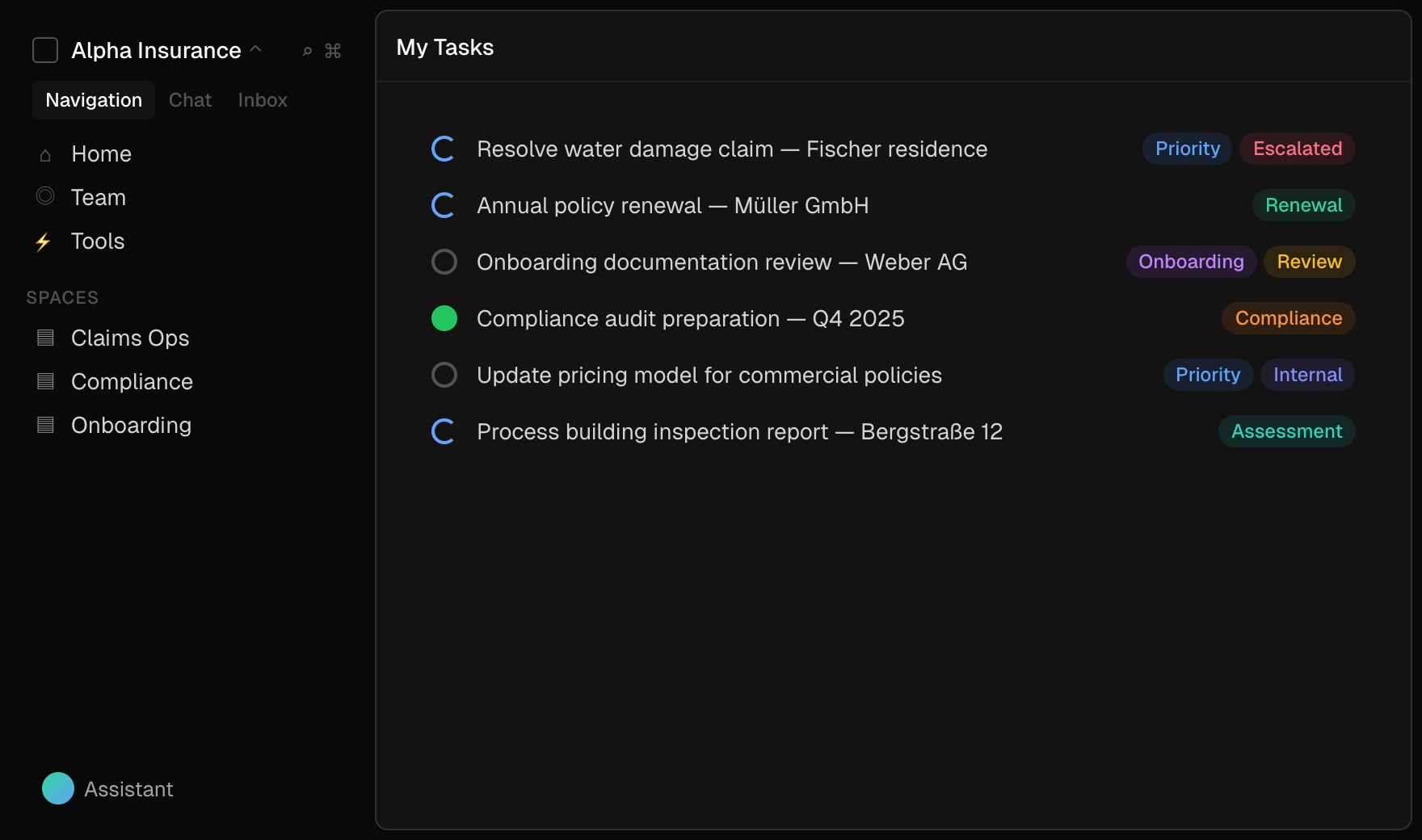Image resolution: width=1422 pixels, height=840 pixels.
Task: Toggle status circle on water damage claim task
Action: tap(443, 149)
